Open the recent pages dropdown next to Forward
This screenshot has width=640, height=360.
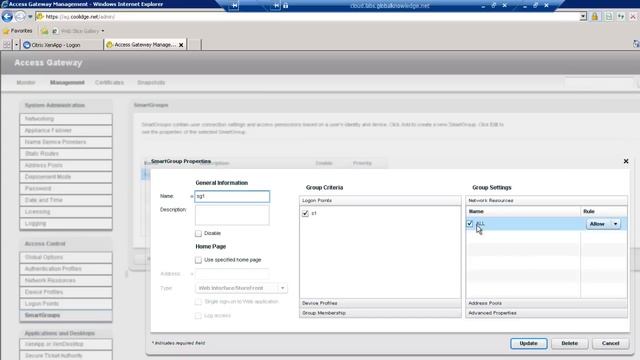pos(30,17)
